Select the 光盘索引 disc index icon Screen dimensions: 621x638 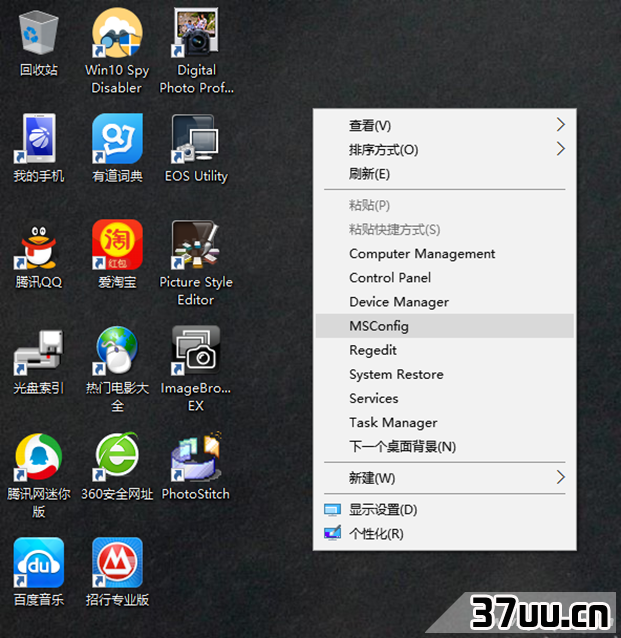[x=39, y=352]
